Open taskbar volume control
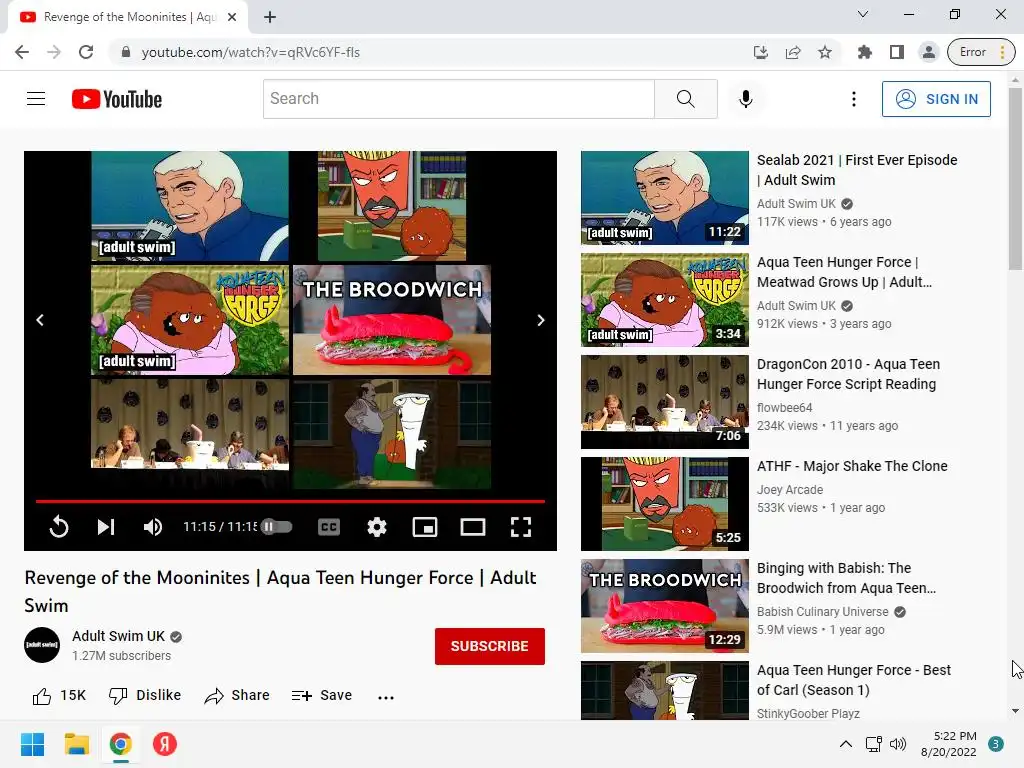This screenshot has width=1024, height=768. click(898, 744)
